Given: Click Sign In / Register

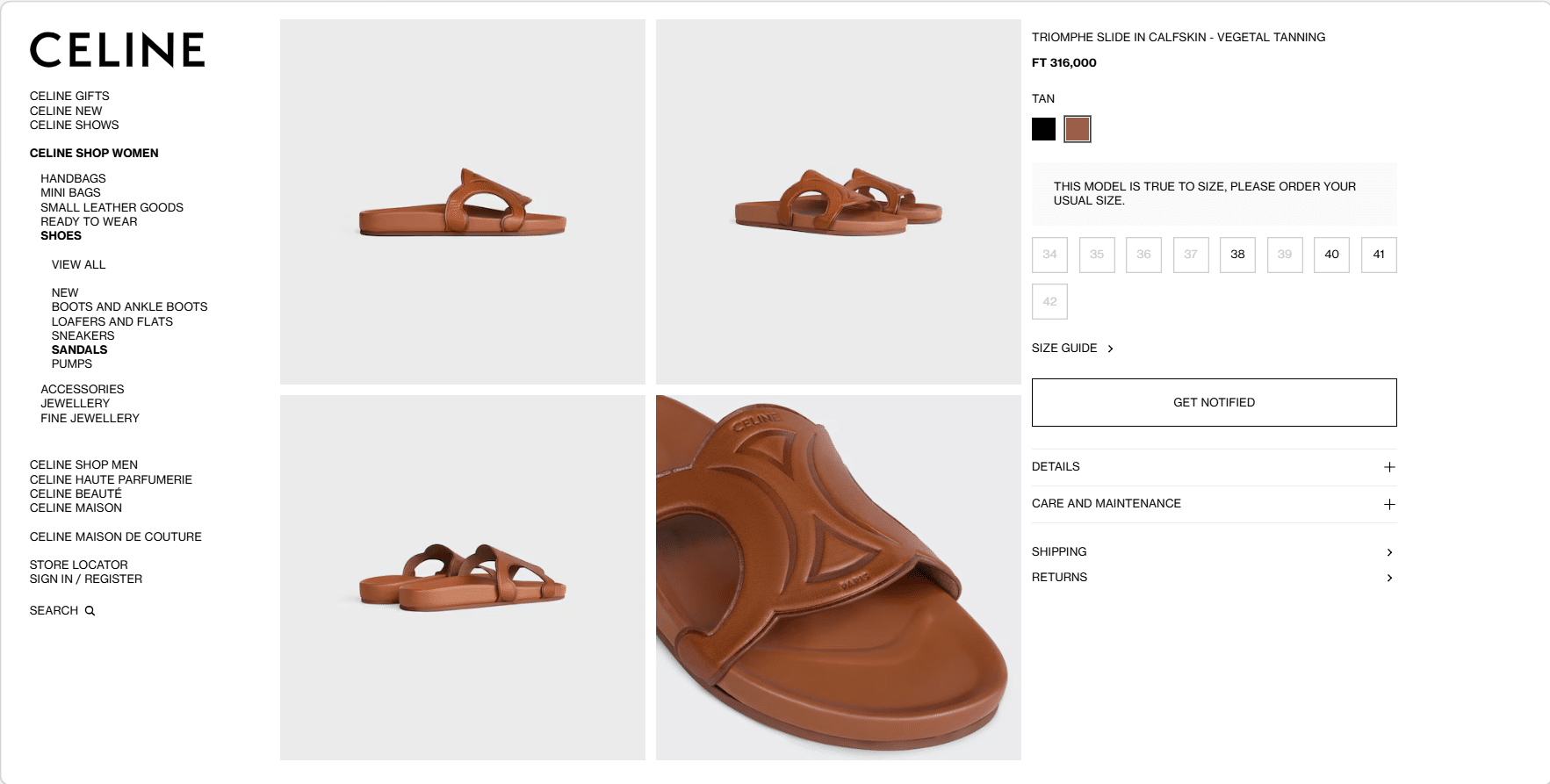Looking at the screenshot, I should click(x=85, y=579).
